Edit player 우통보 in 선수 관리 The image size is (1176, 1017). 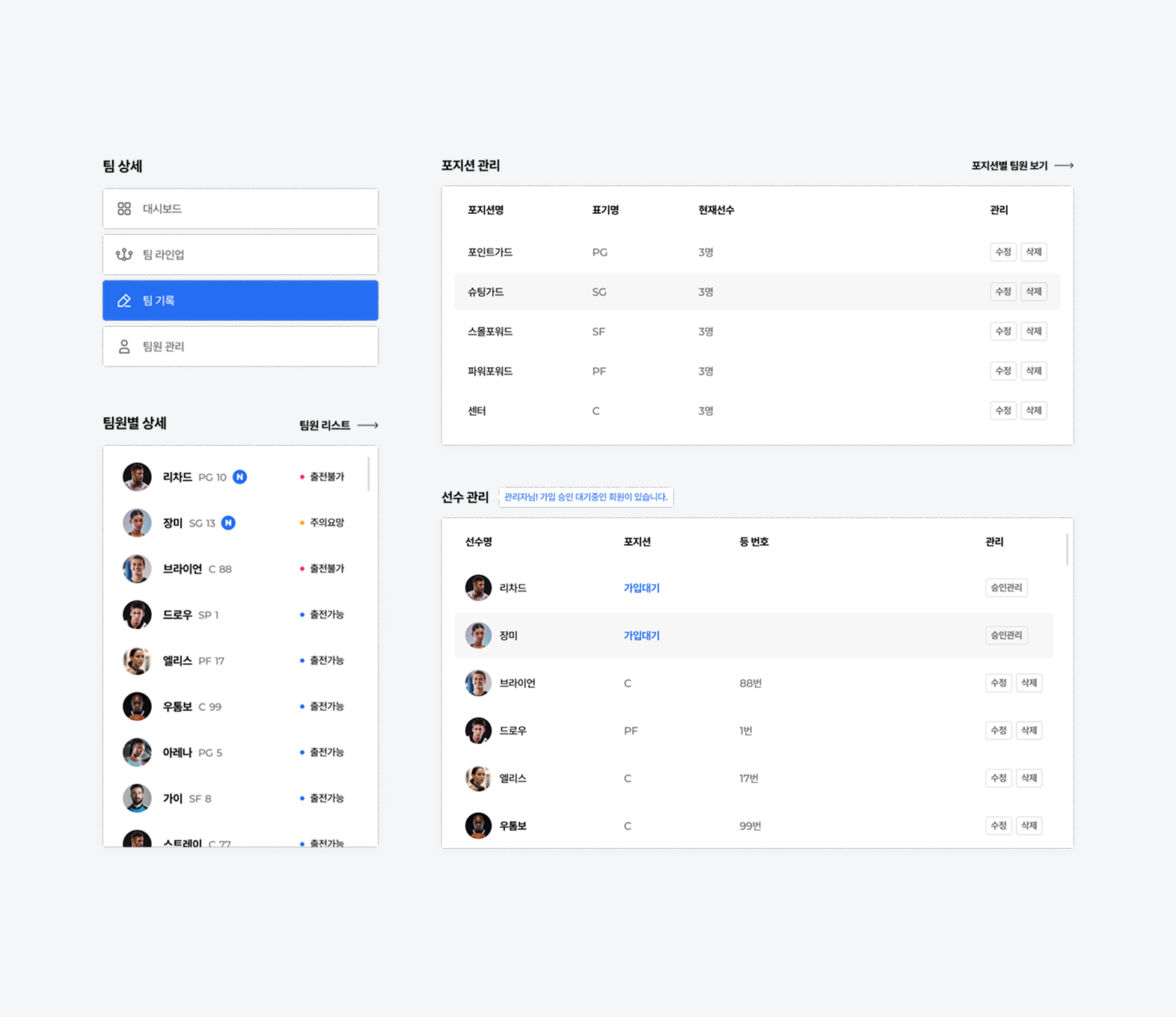tap(998, 826)
